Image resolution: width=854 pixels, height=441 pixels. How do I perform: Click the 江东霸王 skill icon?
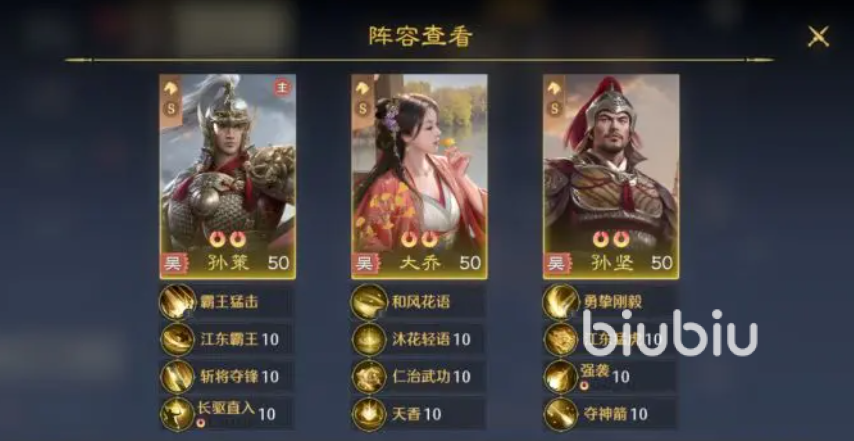point(178,339)
